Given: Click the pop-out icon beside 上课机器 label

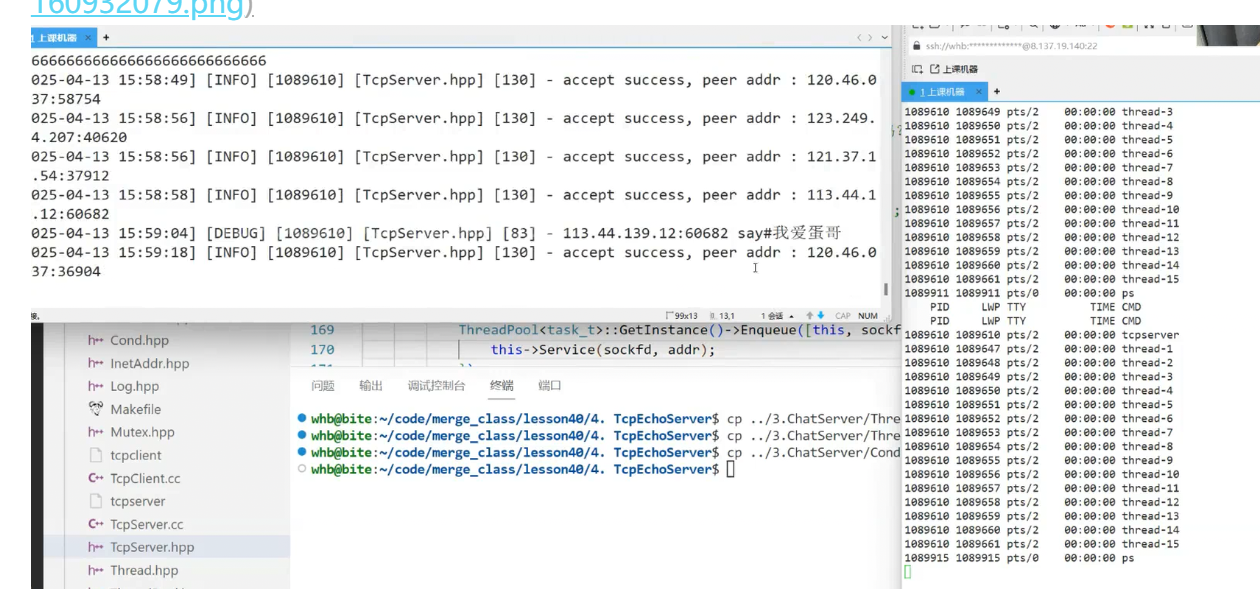Looking at the screenshot, I should click(x=935, y=69).
